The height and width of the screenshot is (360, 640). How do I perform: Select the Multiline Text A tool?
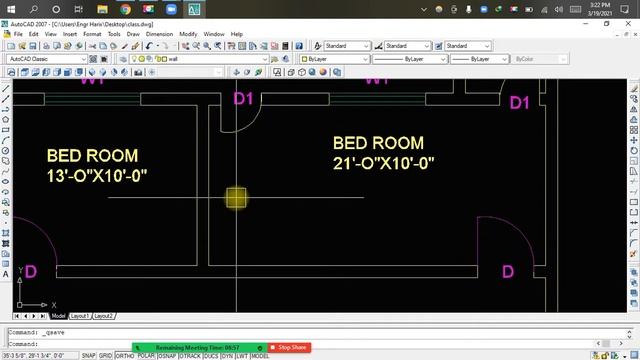[x=6, y=274]
